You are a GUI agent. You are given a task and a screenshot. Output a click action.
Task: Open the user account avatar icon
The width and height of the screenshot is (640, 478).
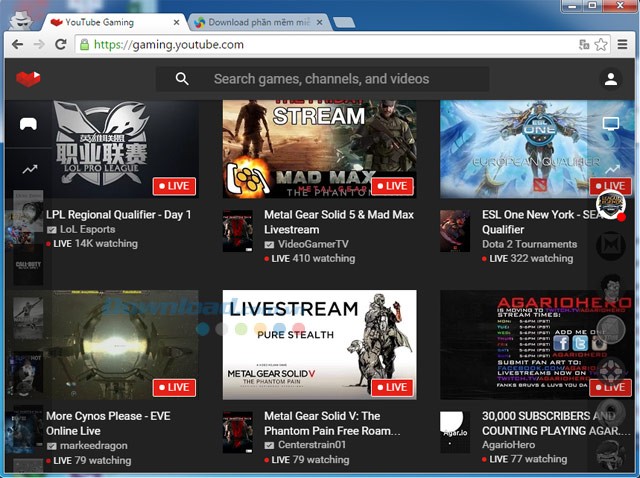click(x=611, y=79)
